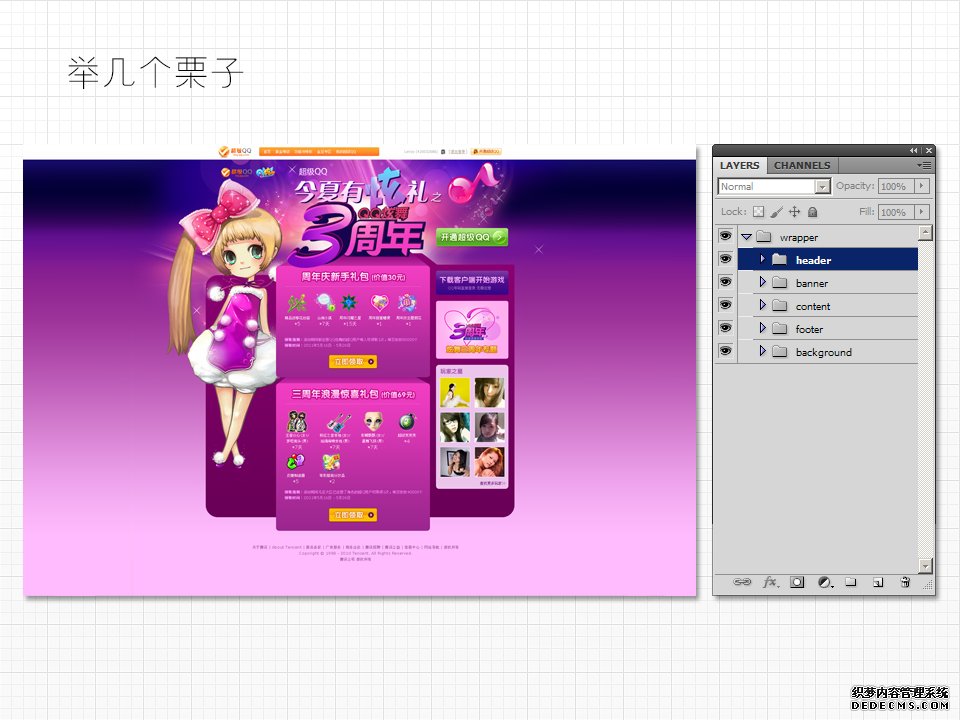Switch to the Layers tab

click(740, 165)
